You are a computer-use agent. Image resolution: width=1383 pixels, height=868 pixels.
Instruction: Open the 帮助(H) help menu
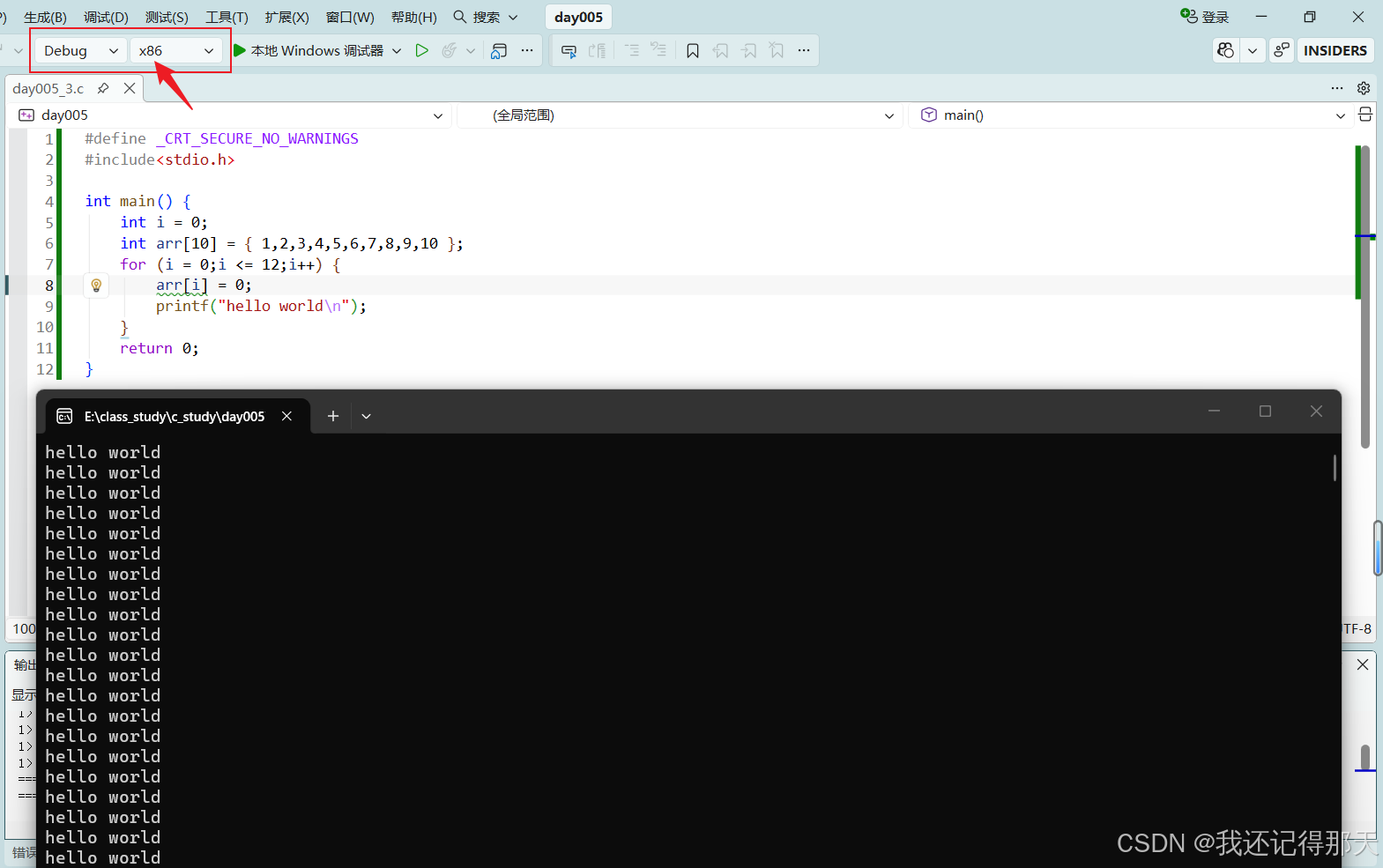413,17
